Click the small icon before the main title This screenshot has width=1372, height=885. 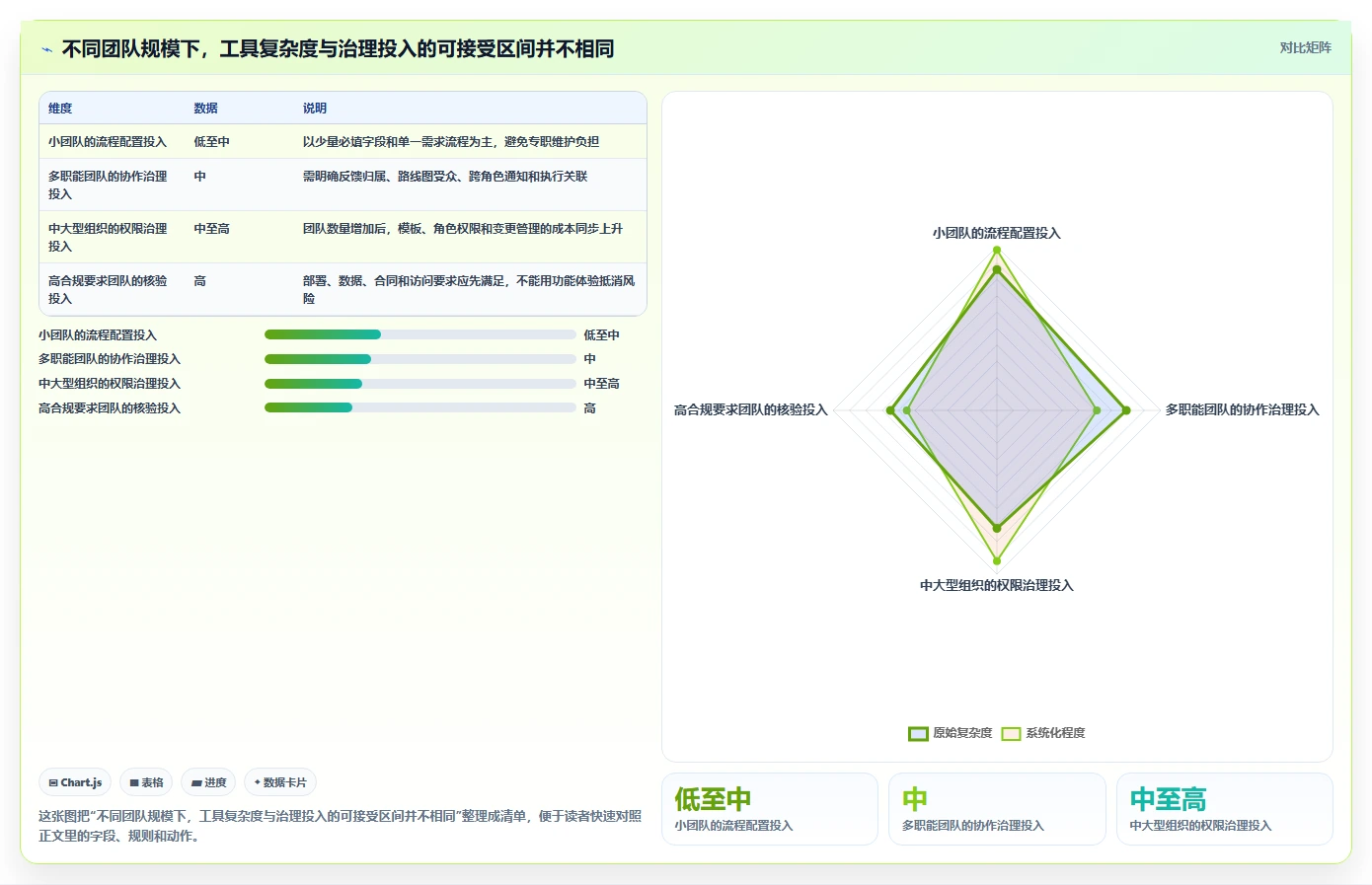46,49
